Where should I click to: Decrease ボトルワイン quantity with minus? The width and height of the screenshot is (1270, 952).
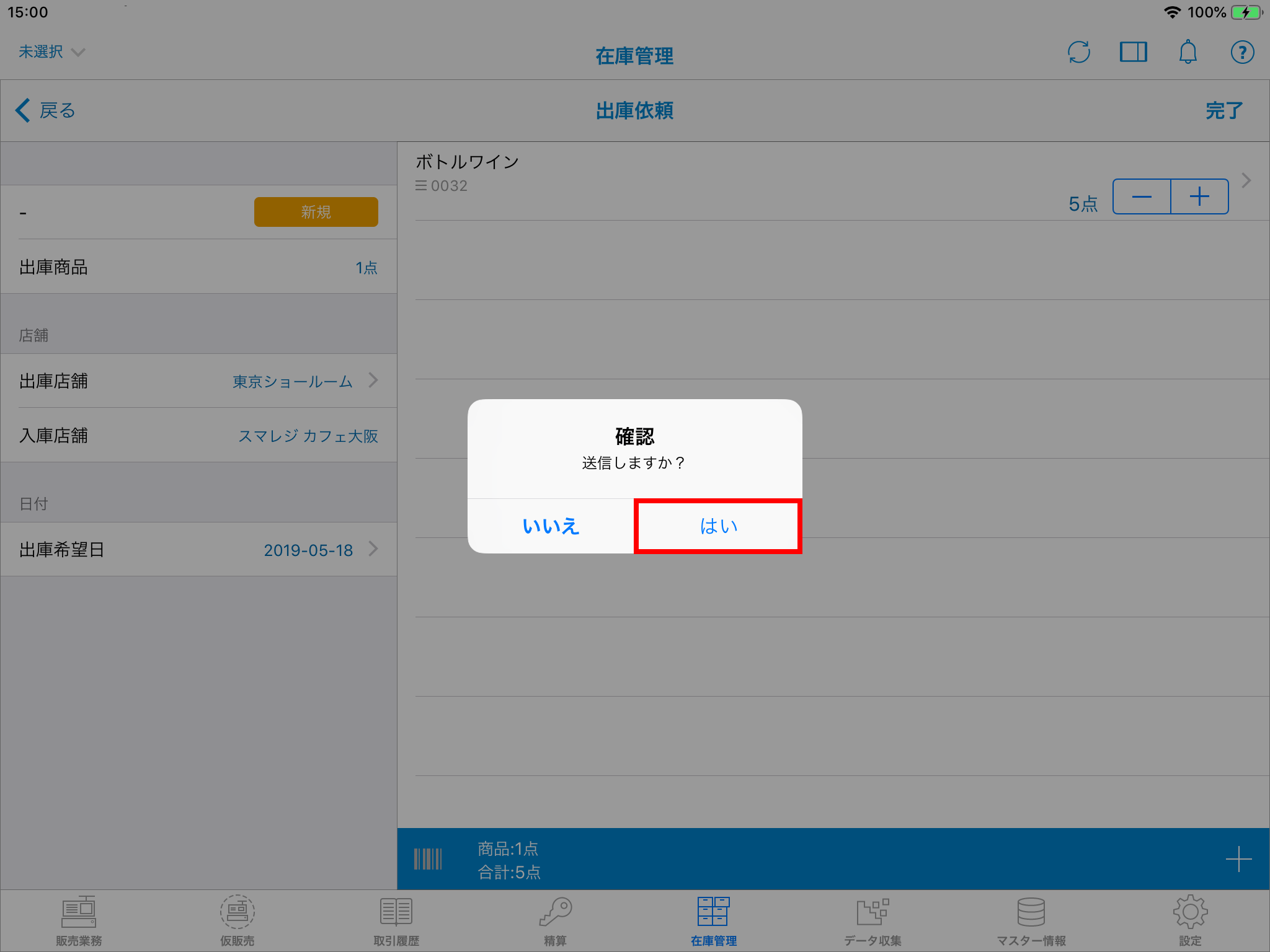coord(1142,197)
